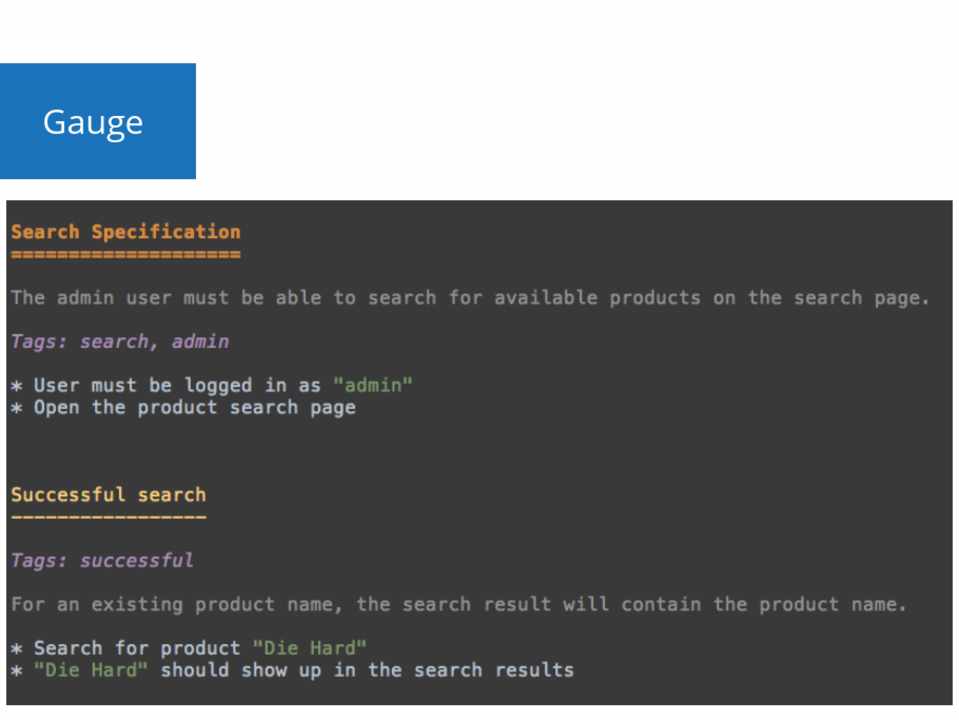This screenshot has width=959, height=720.
Task: Select the 'Tags: successful' line
Action: (x=102, y=560)
